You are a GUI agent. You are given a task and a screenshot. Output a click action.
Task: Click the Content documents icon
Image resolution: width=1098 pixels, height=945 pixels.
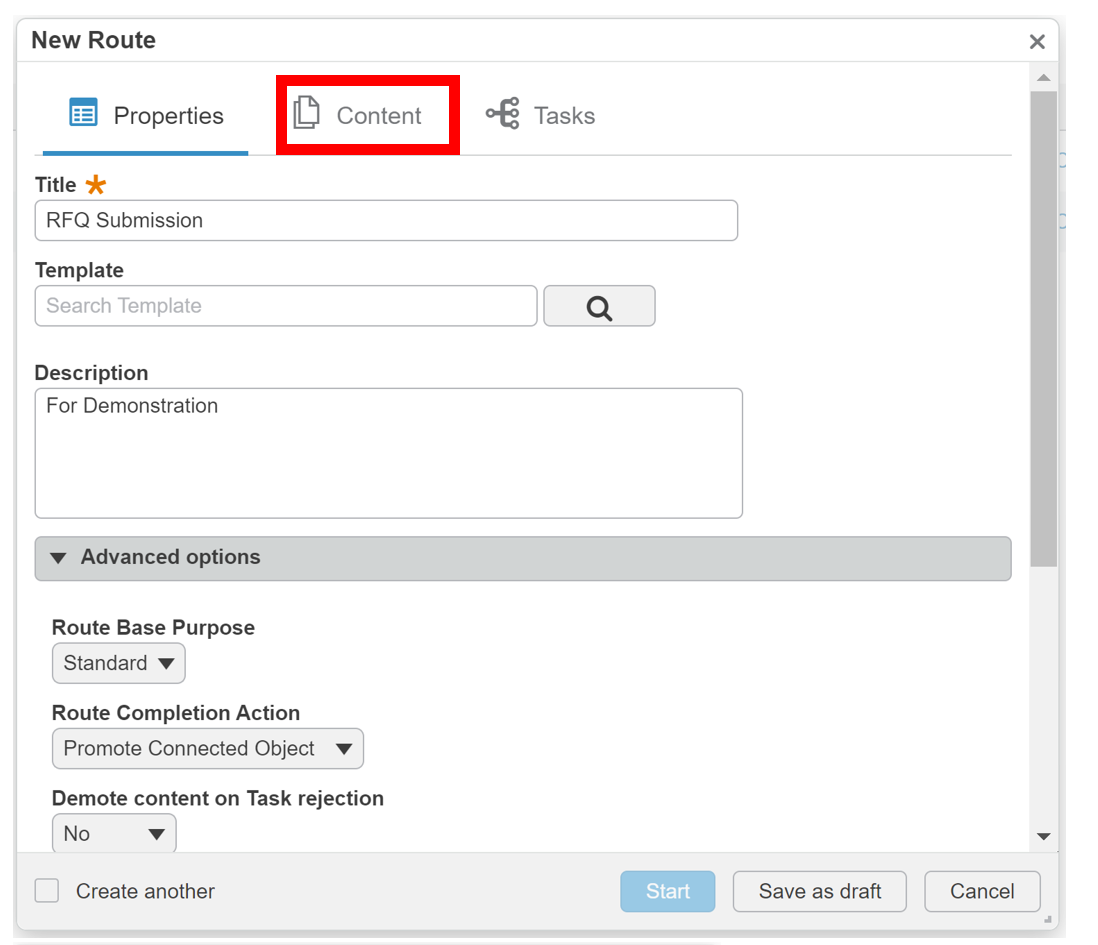(x=306, y=113)
